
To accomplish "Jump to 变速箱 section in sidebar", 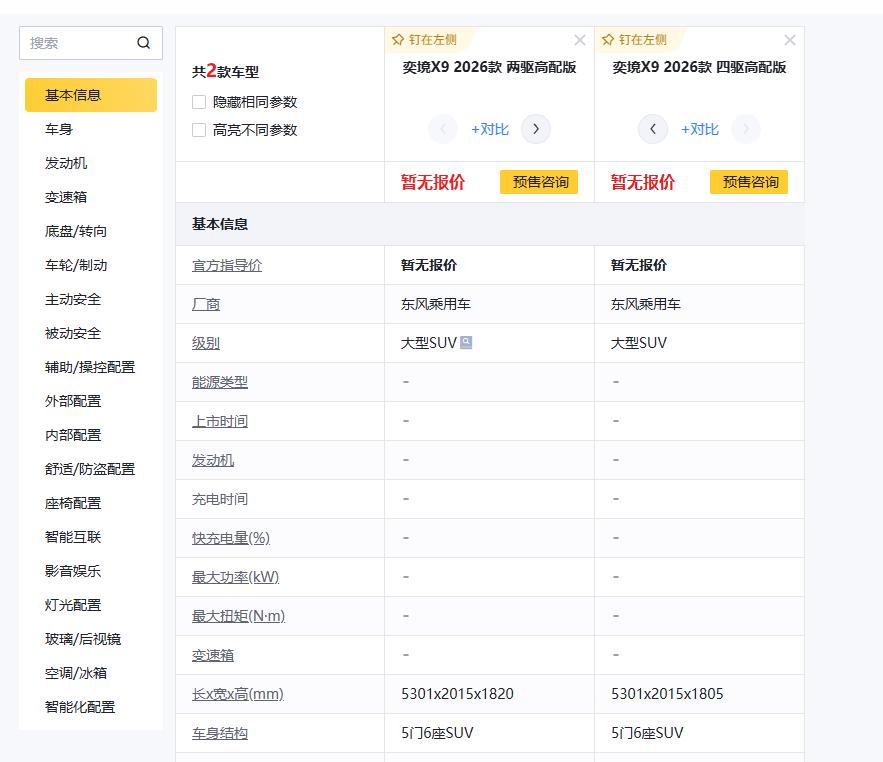I will [x=66, y=197].
